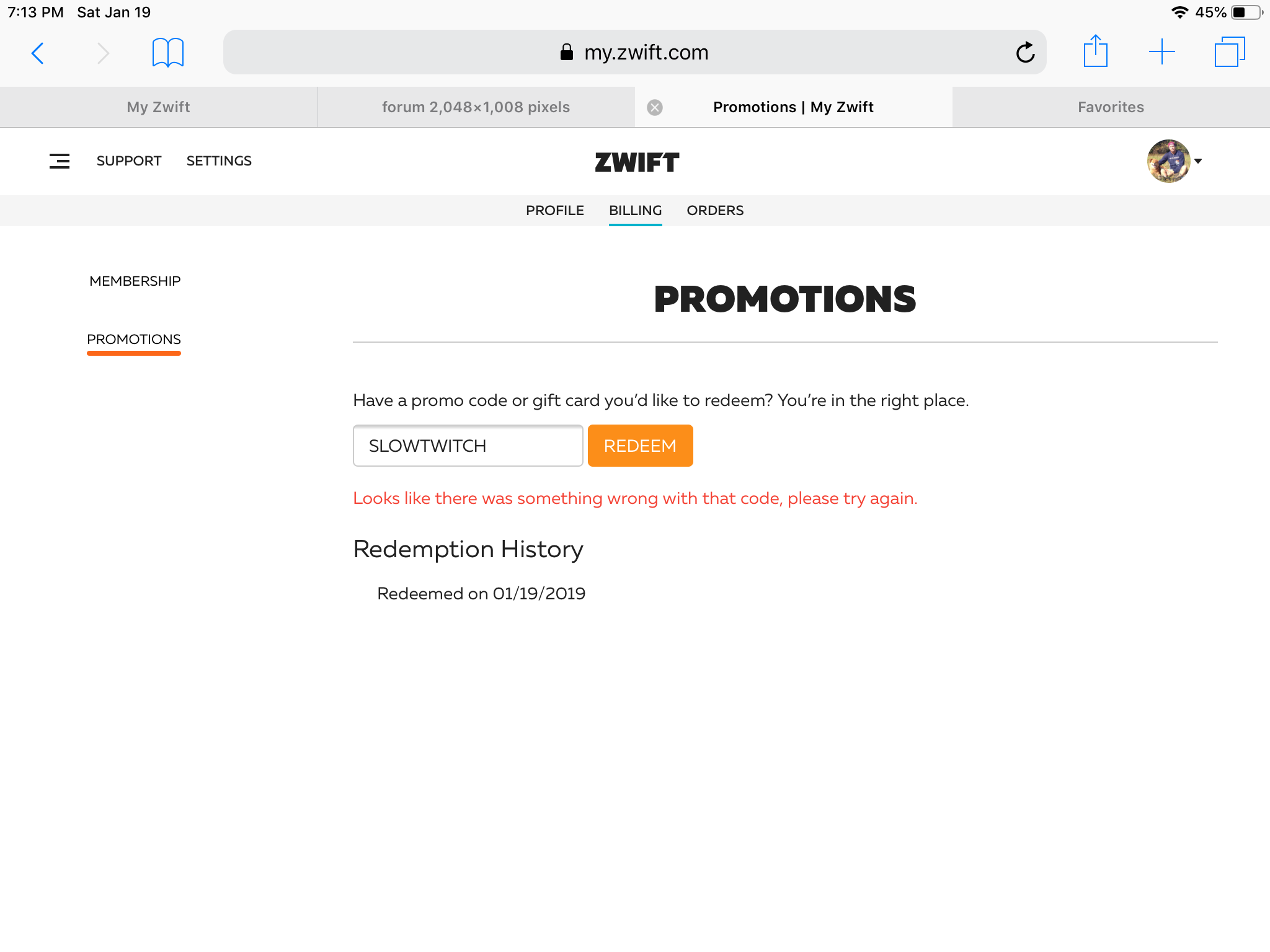The width and height of the screenshot is (1270, 952).
Task: Open the SUPPORT link
Action: tap(129, 161)
